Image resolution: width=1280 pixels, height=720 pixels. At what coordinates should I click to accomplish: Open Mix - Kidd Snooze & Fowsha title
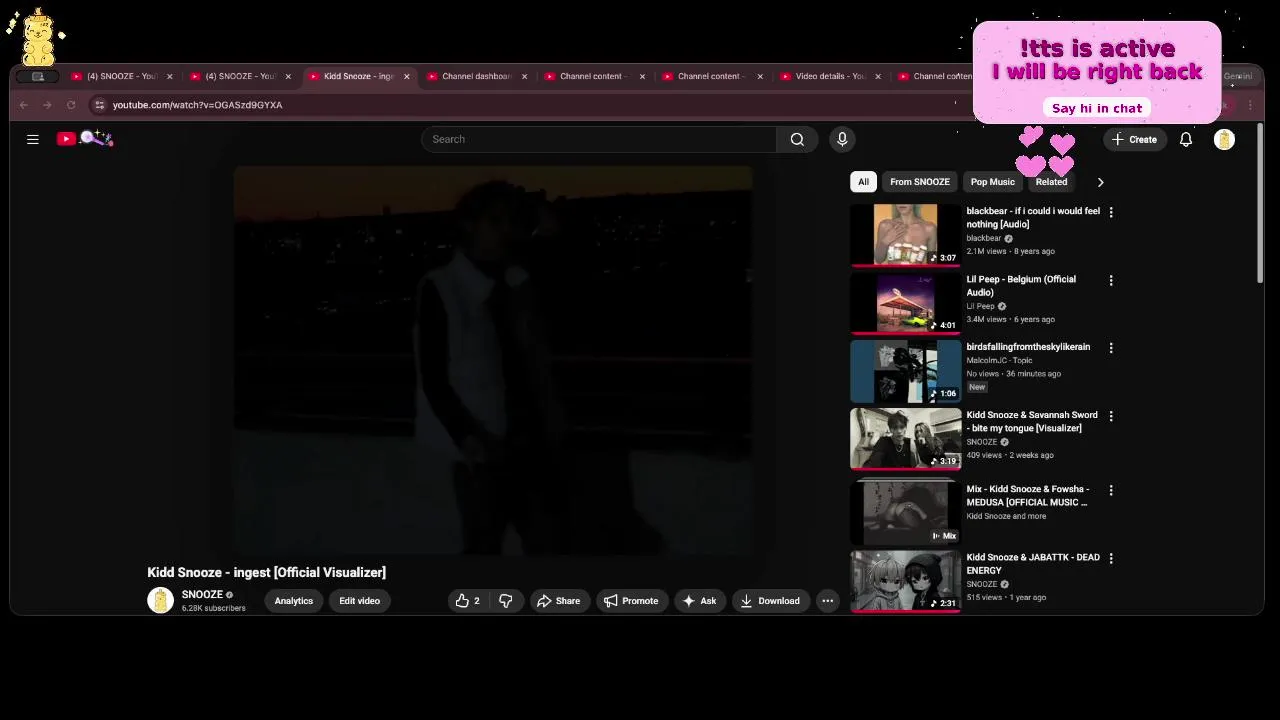[1028, 496]
